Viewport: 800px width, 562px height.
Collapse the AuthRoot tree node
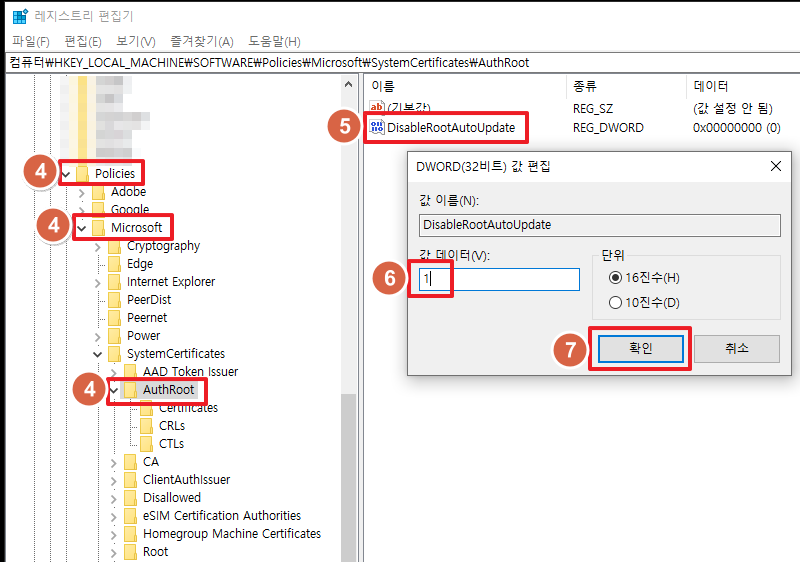(x=114, y=391)
